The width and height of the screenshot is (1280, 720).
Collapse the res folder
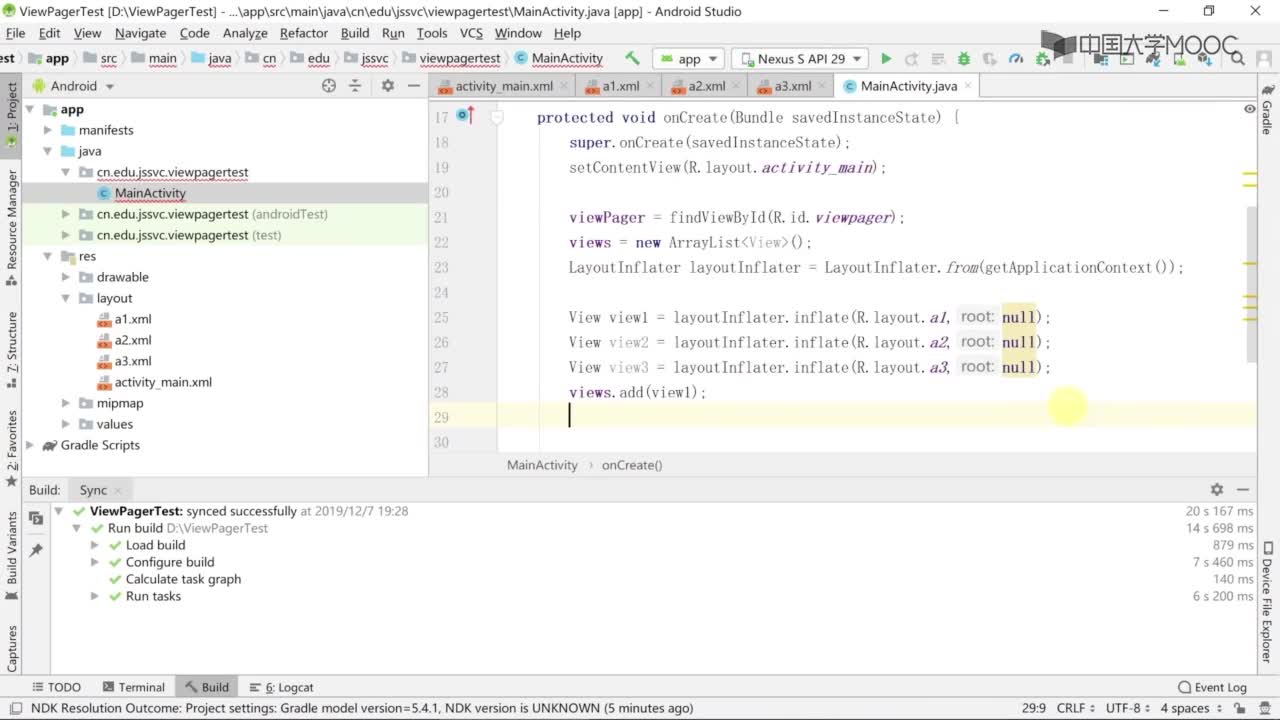coord(48,256)
